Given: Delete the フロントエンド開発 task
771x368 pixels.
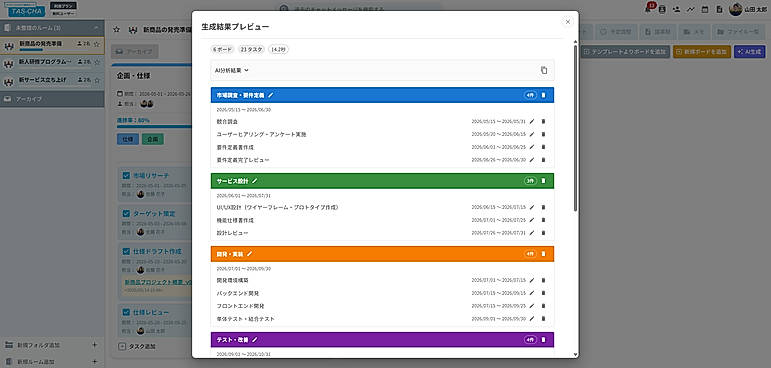Looking at the screenshot, I should coord(543,306).
